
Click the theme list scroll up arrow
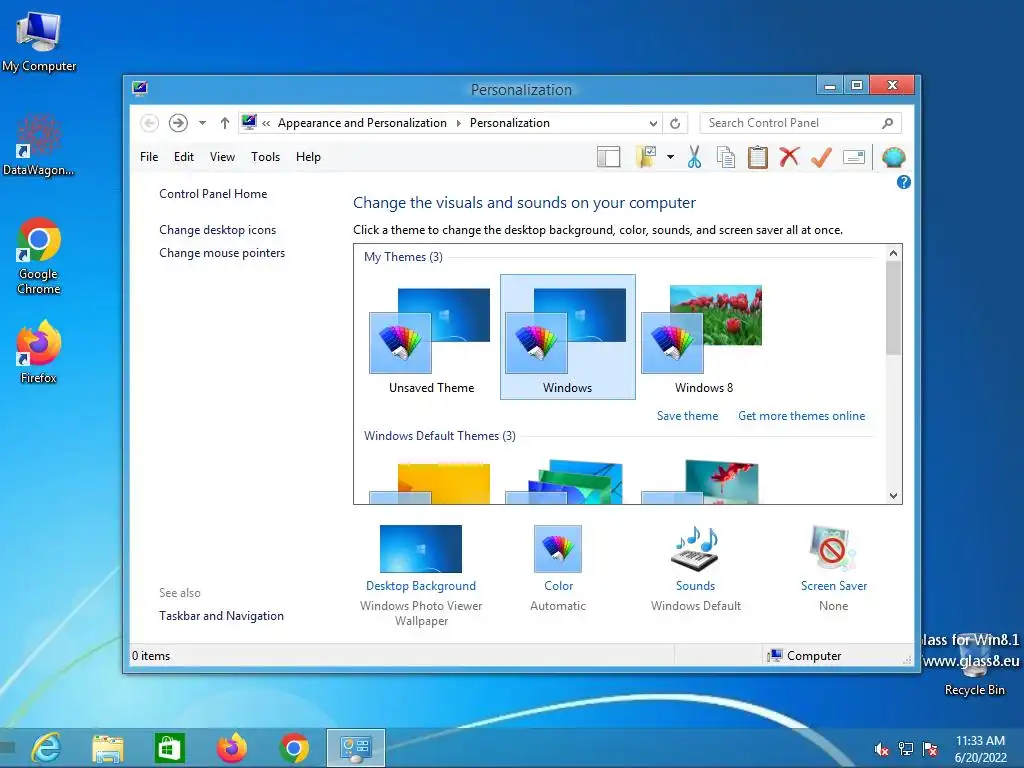click(x=893, y=253)
